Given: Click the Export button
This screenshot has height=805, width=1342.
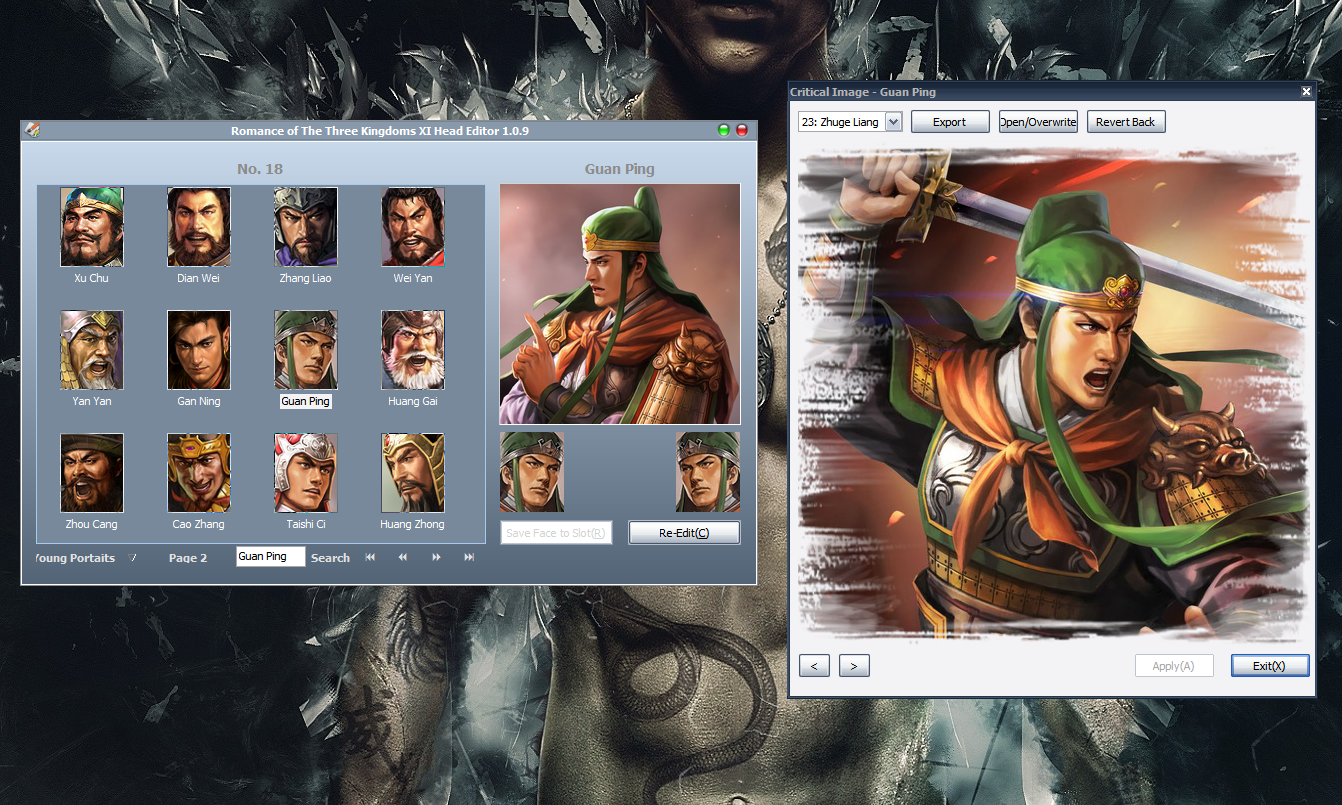Looking at the screenshot, I should pyautogui.click(x=950, y=122).
